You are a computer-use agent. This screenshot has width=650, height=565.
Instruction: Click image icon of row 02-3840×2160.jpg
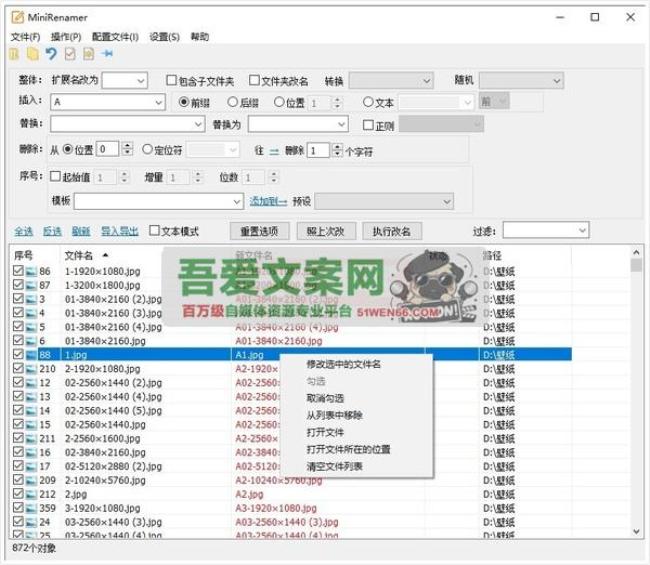tap(31, 452)
